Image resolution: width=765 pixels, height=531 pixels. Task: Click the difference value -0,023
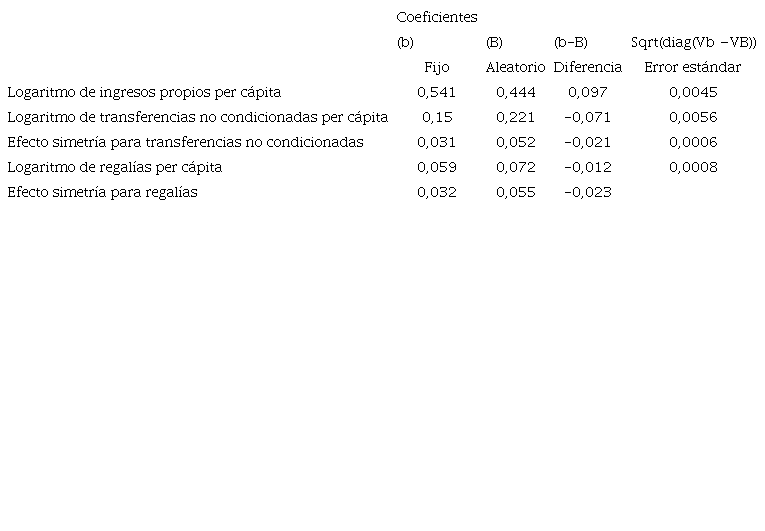click(587, 192)
